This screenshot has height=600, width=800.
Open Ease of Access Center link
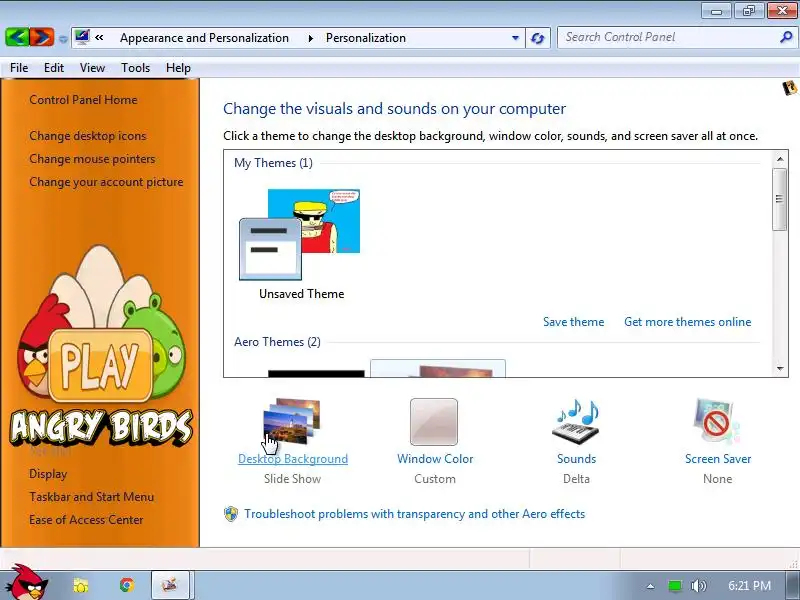(x=86, y=519)
